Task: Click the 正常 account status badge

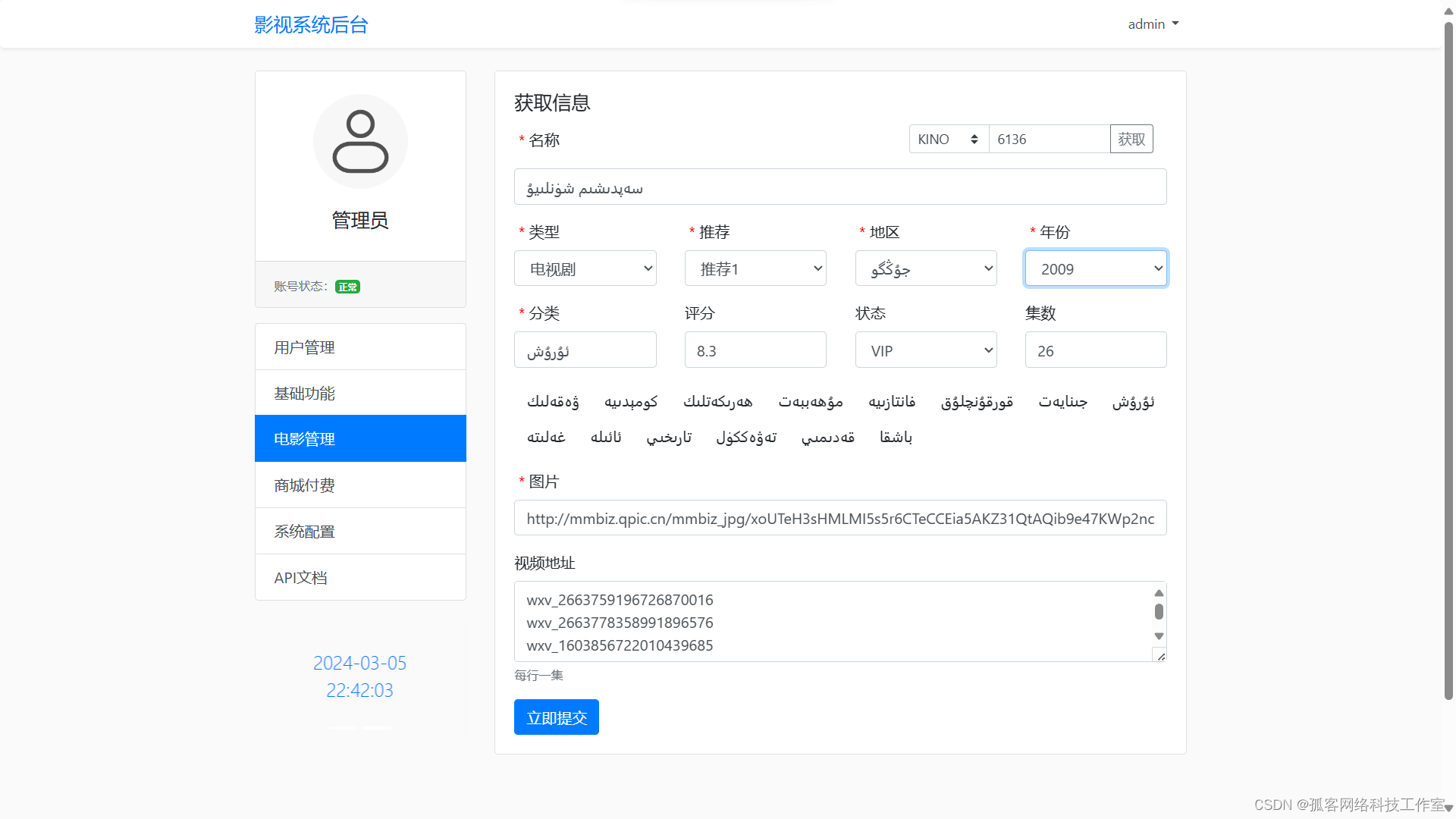Action: (347, 287)
